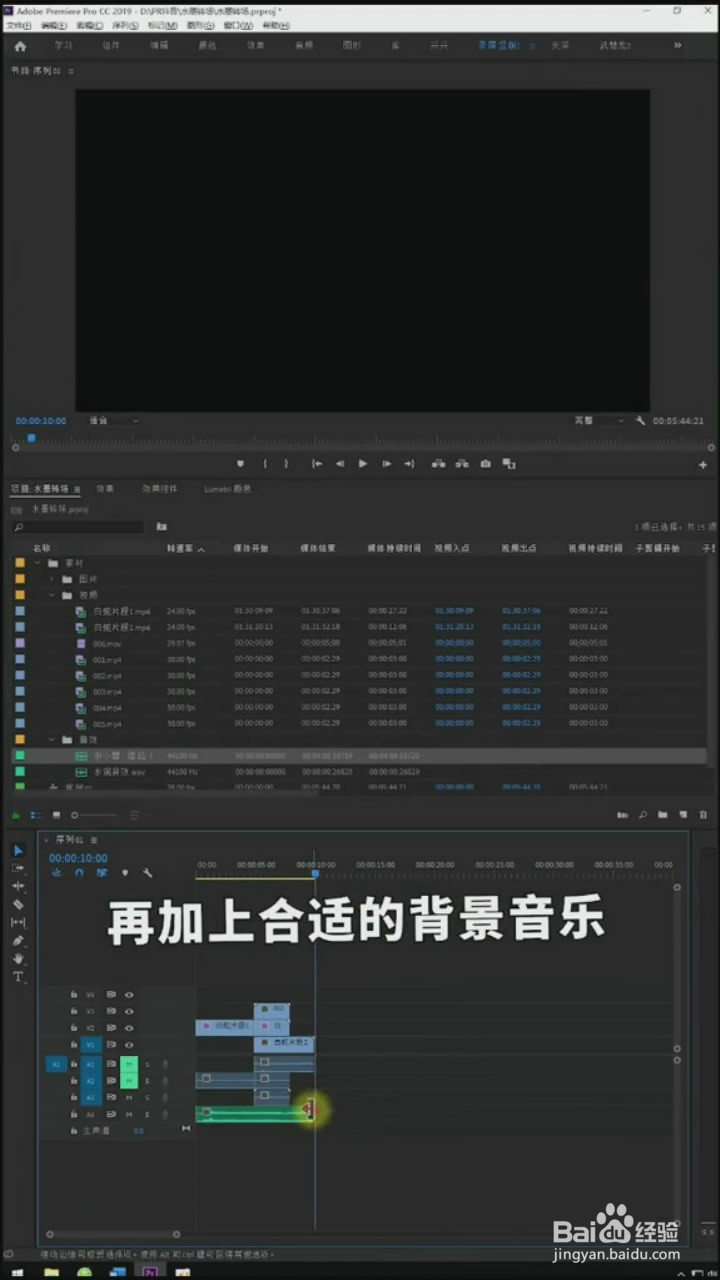Screen dimensions: 720x1280
Task: Collapse the 视频 bin folder
Action: pyautogui.click(x=52, y=595)
